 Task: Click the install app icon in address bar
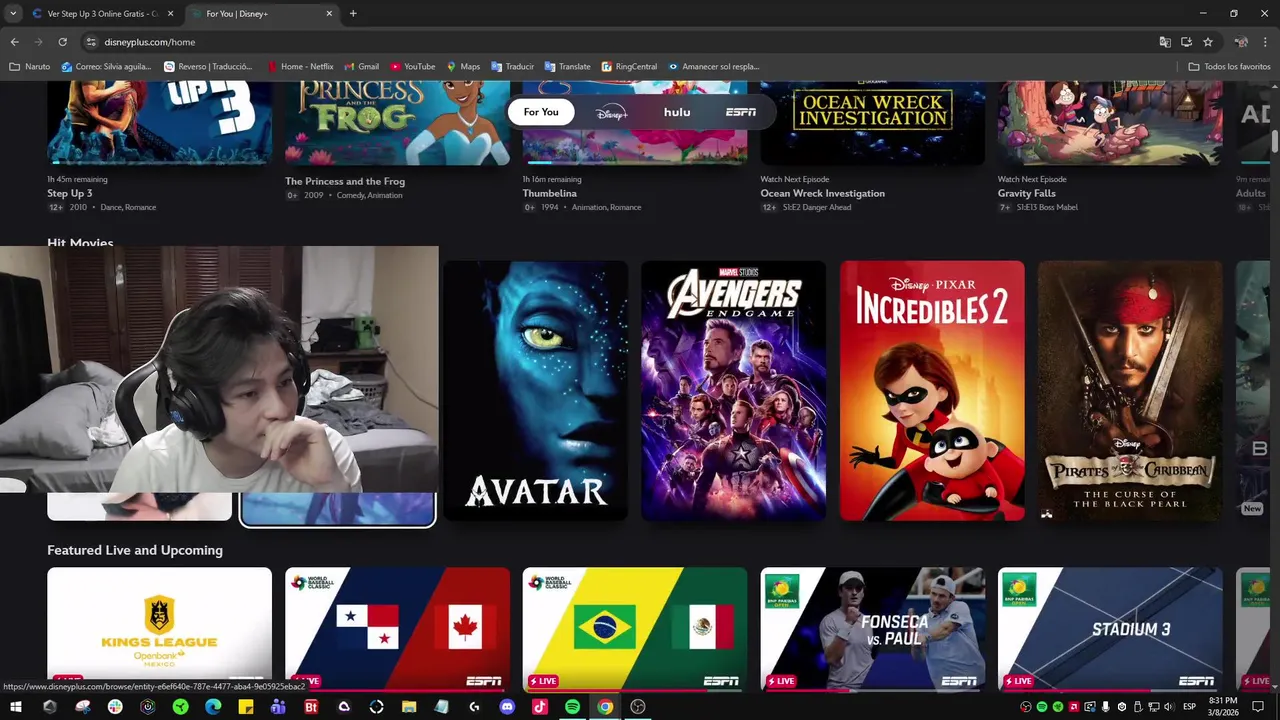click(x=1186, y=42)
